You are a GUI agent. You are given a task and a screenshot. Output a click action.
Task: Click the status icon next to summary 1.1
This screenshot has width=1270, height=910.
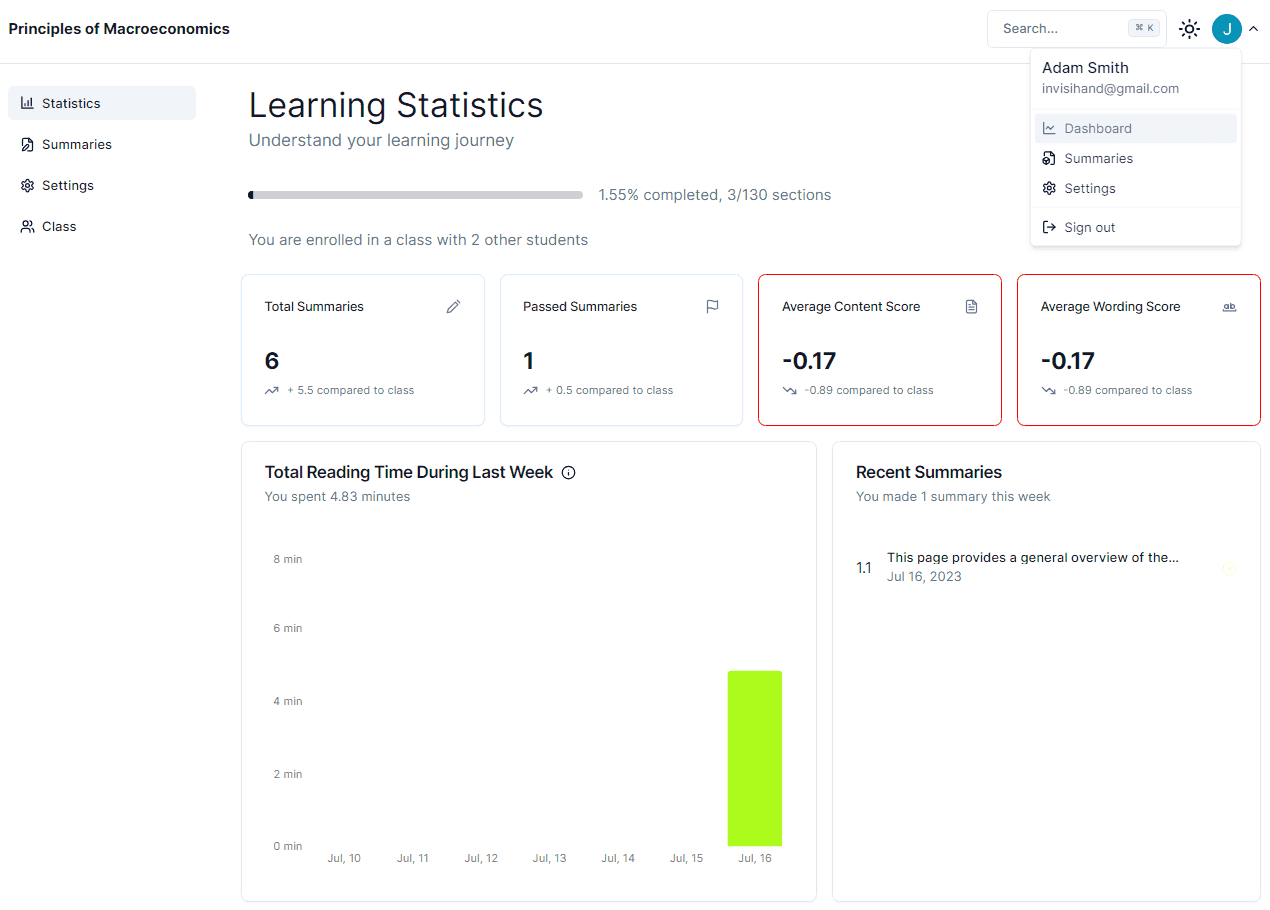tap(1229, 568)
